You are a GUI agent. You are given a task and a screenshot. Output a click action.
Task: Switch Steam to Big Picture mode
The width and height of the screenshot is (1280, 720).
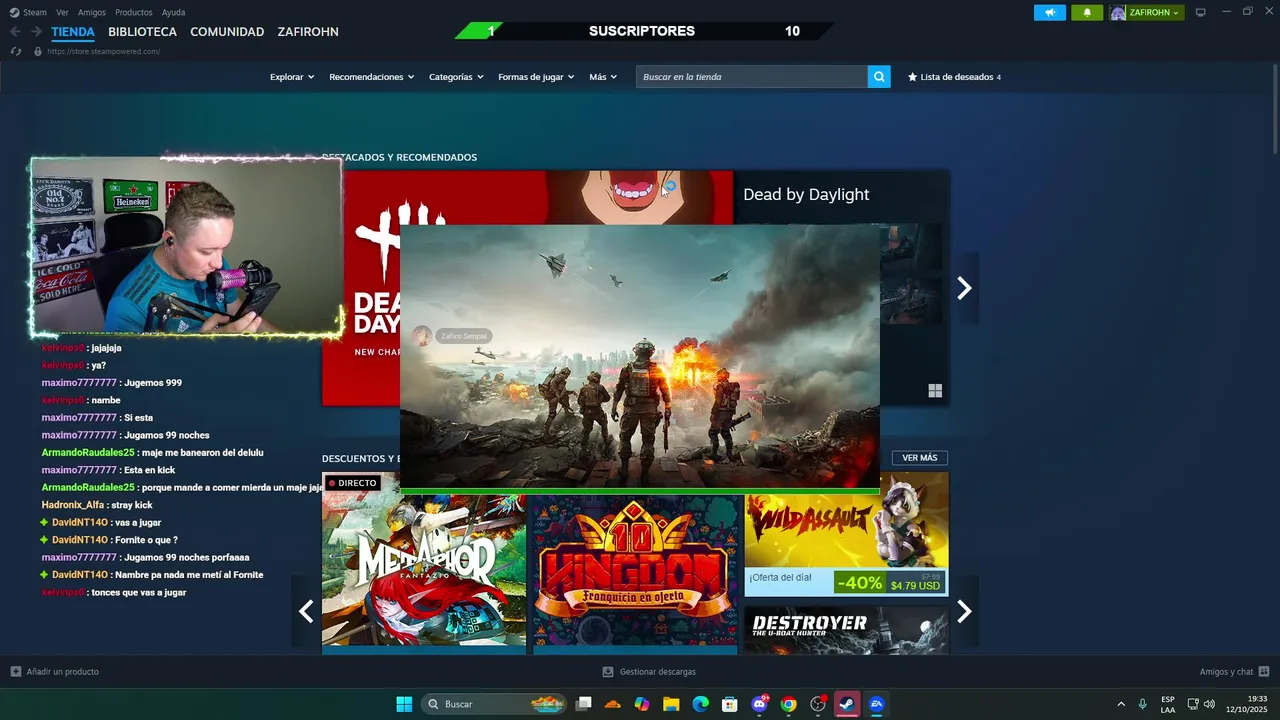[x=1200, y=12]
